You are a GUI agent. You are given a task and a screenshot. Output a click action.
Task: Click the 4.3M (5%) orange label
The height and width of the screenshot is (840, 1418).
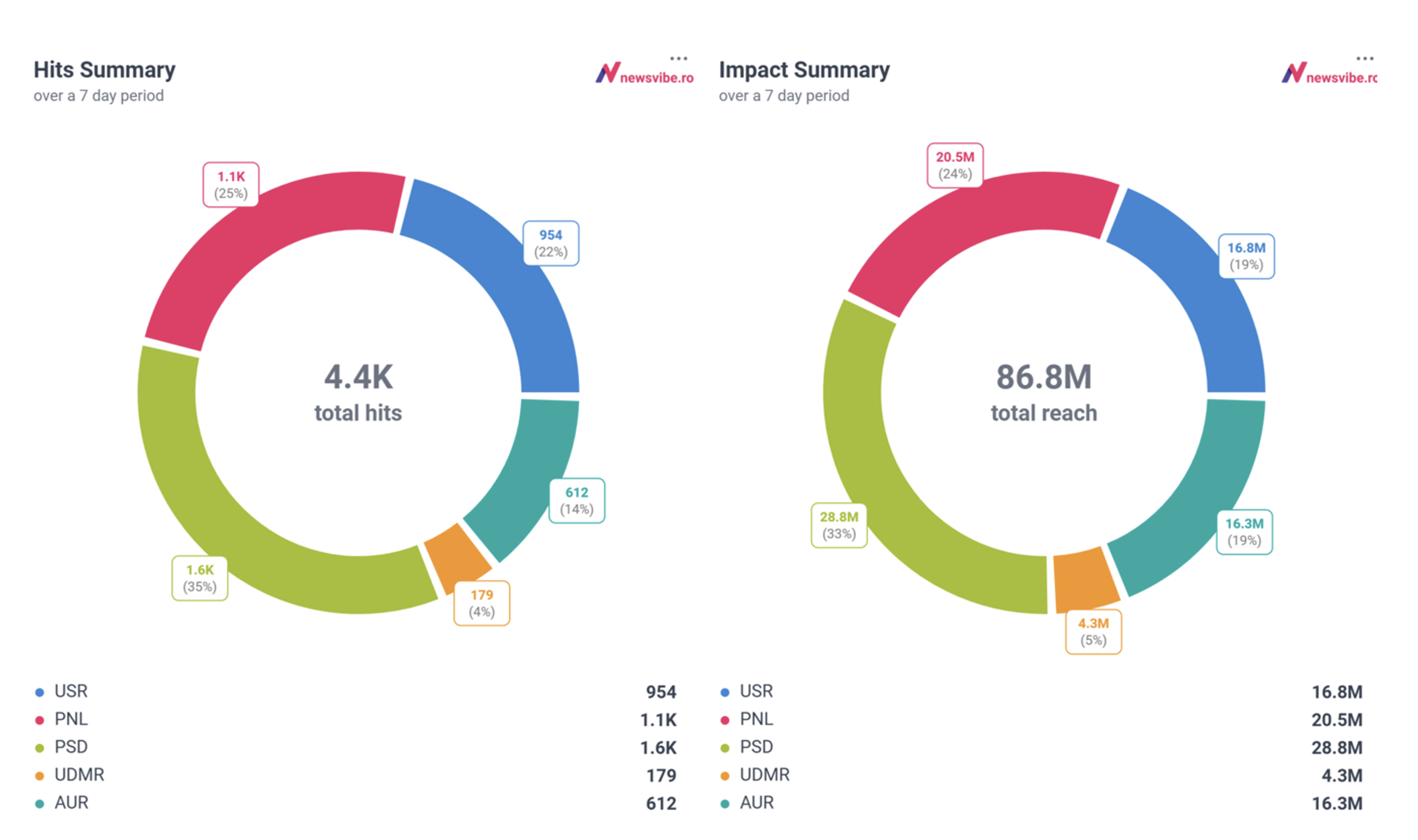[1093, 631]
